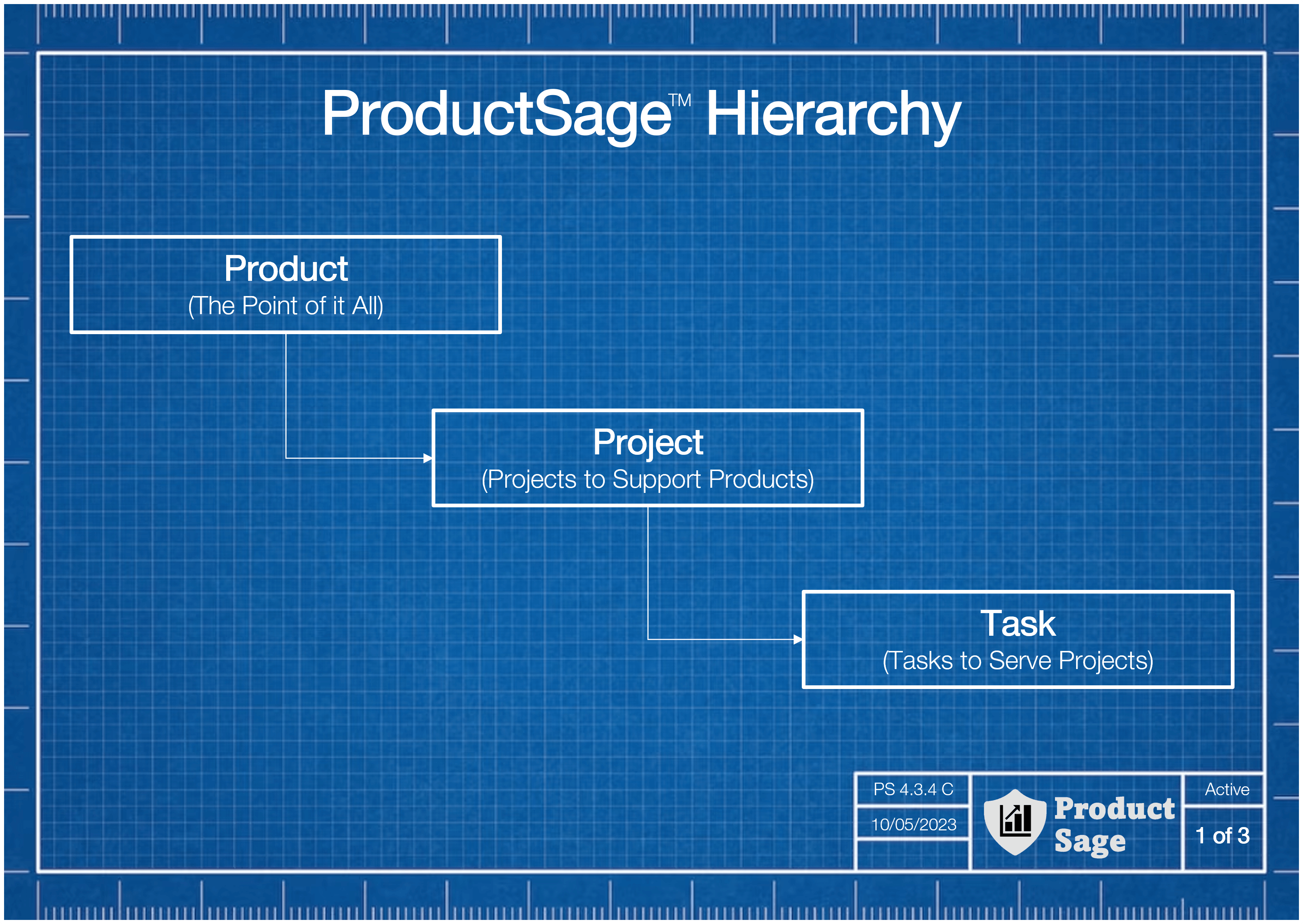Select the Project hierarchy box
The height and width of the screenshot is (924, 1303).
coord(647,458)
